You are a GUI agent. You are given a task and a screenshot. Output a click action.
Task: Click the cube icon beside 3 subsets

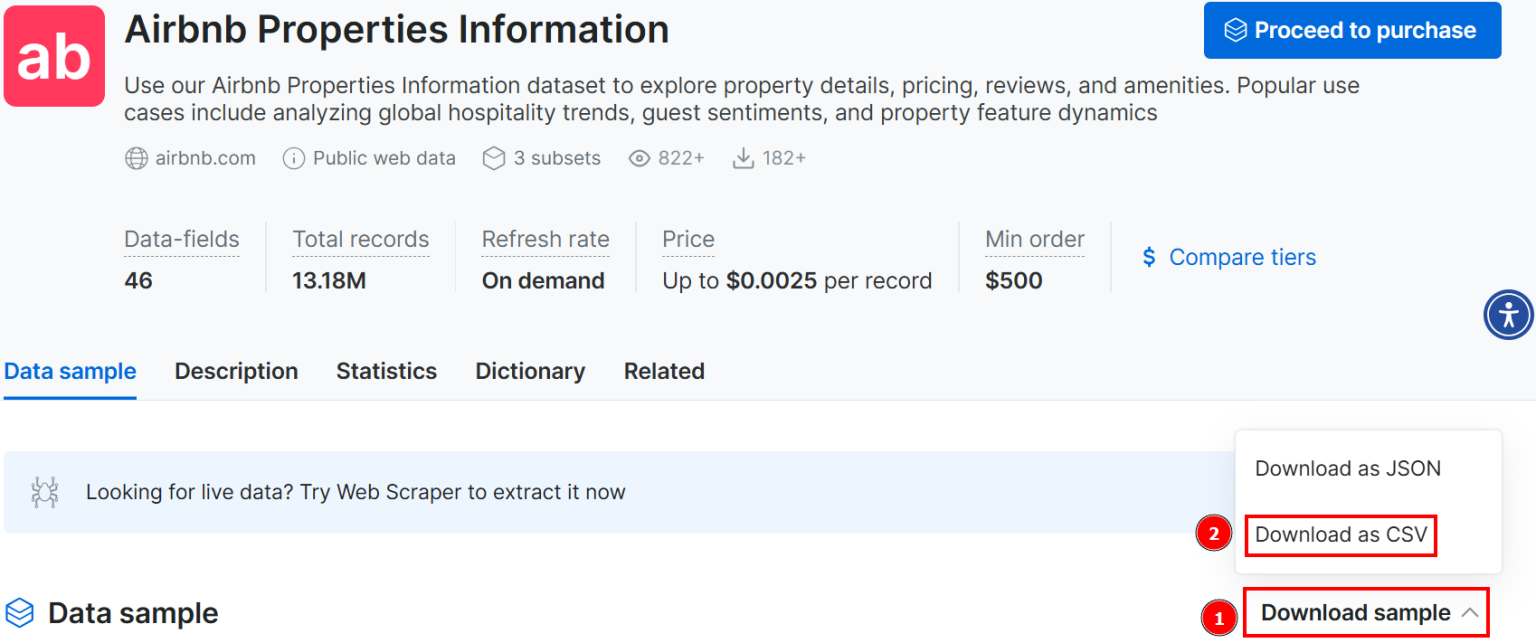(493, 158)
